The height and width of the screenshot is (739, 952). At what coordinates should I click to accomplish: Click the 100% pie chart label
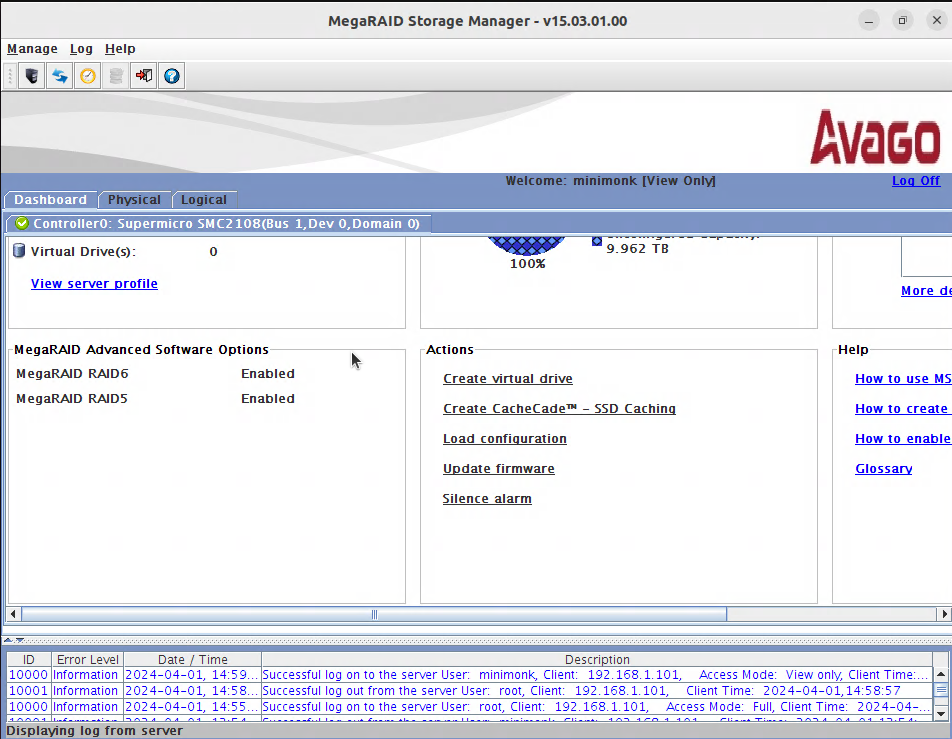[x=527, y=264]
